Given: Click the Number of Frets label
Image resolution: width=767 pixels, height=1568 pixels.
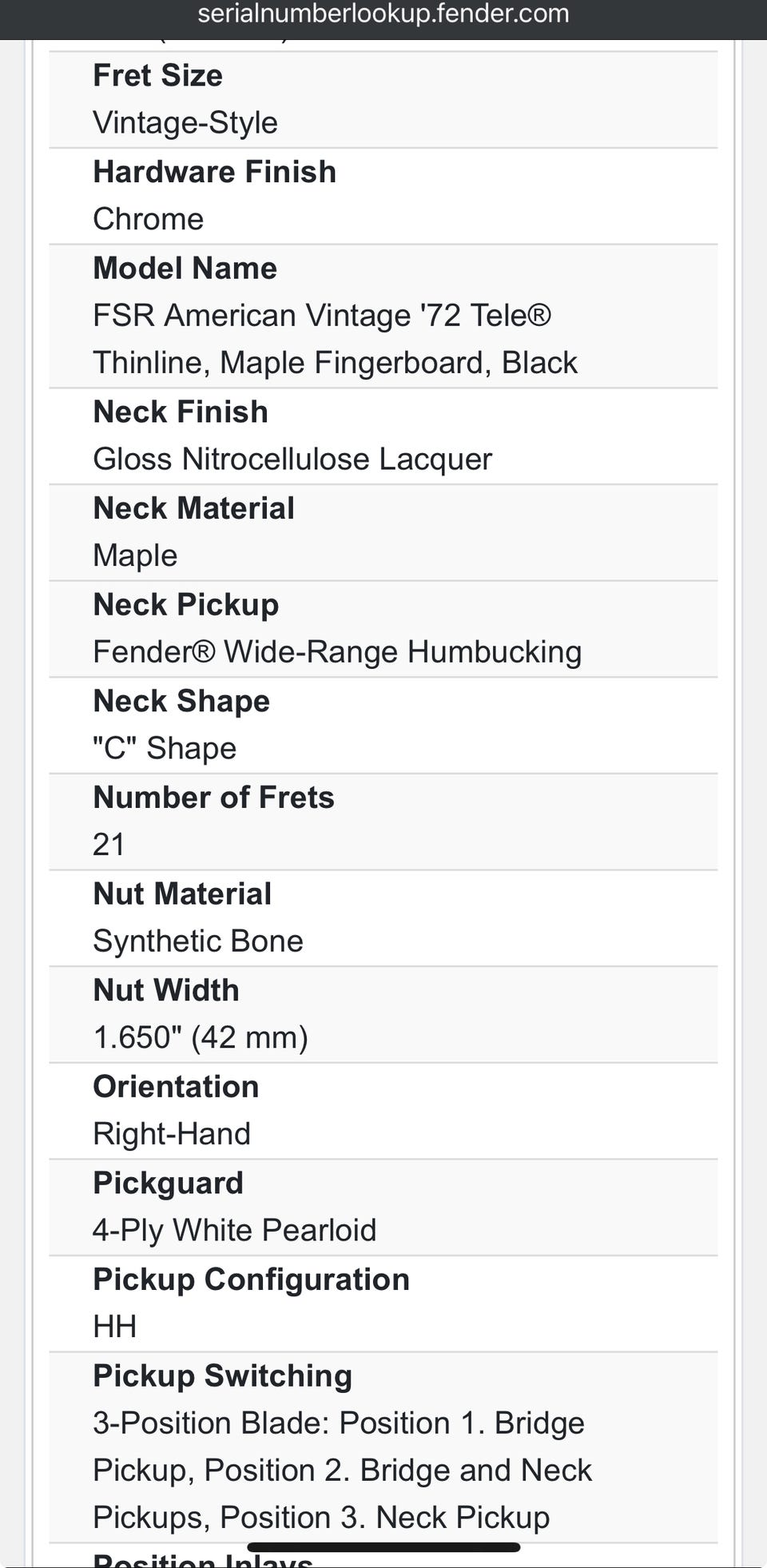Looking at the screenshot, I should point(213,798).
